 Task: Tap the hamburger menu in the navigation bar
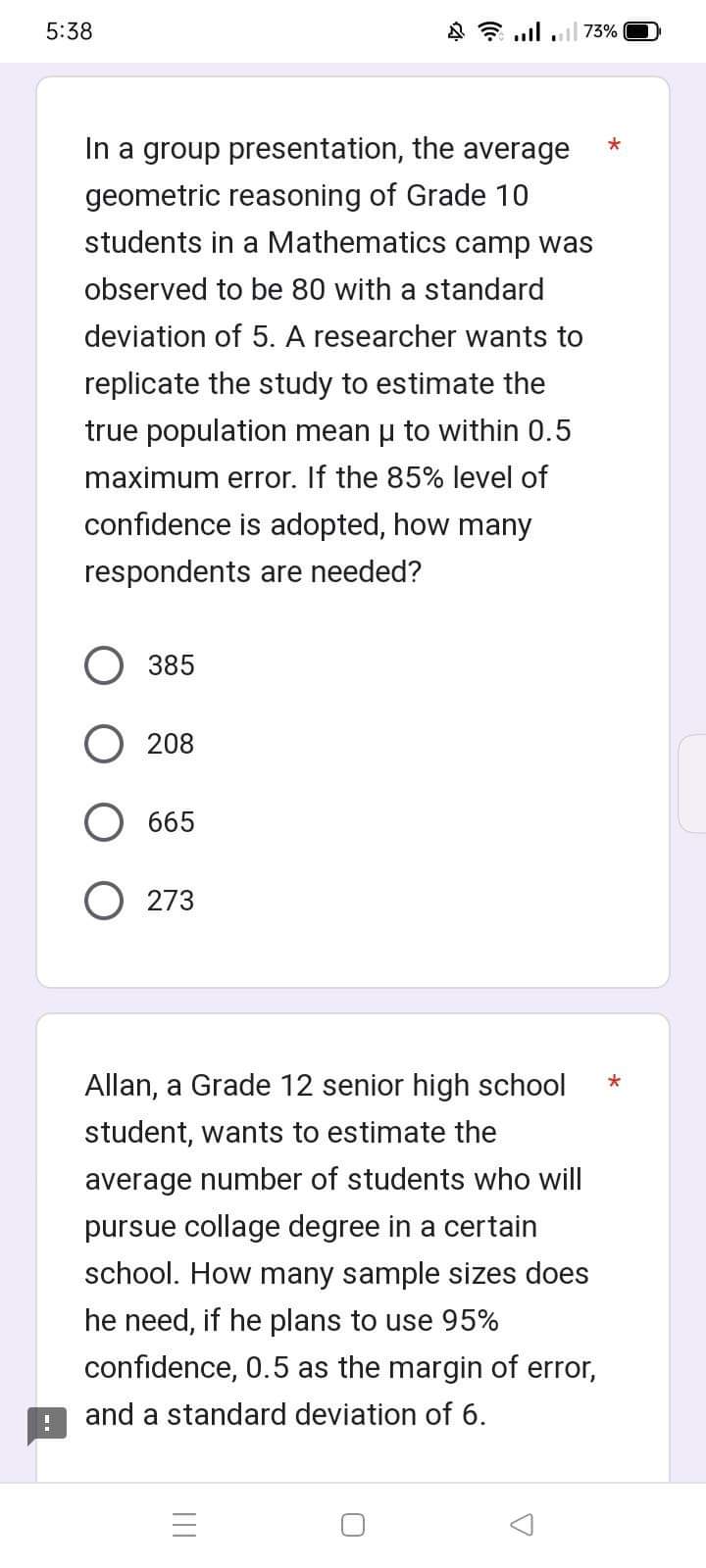[183, 1524]
